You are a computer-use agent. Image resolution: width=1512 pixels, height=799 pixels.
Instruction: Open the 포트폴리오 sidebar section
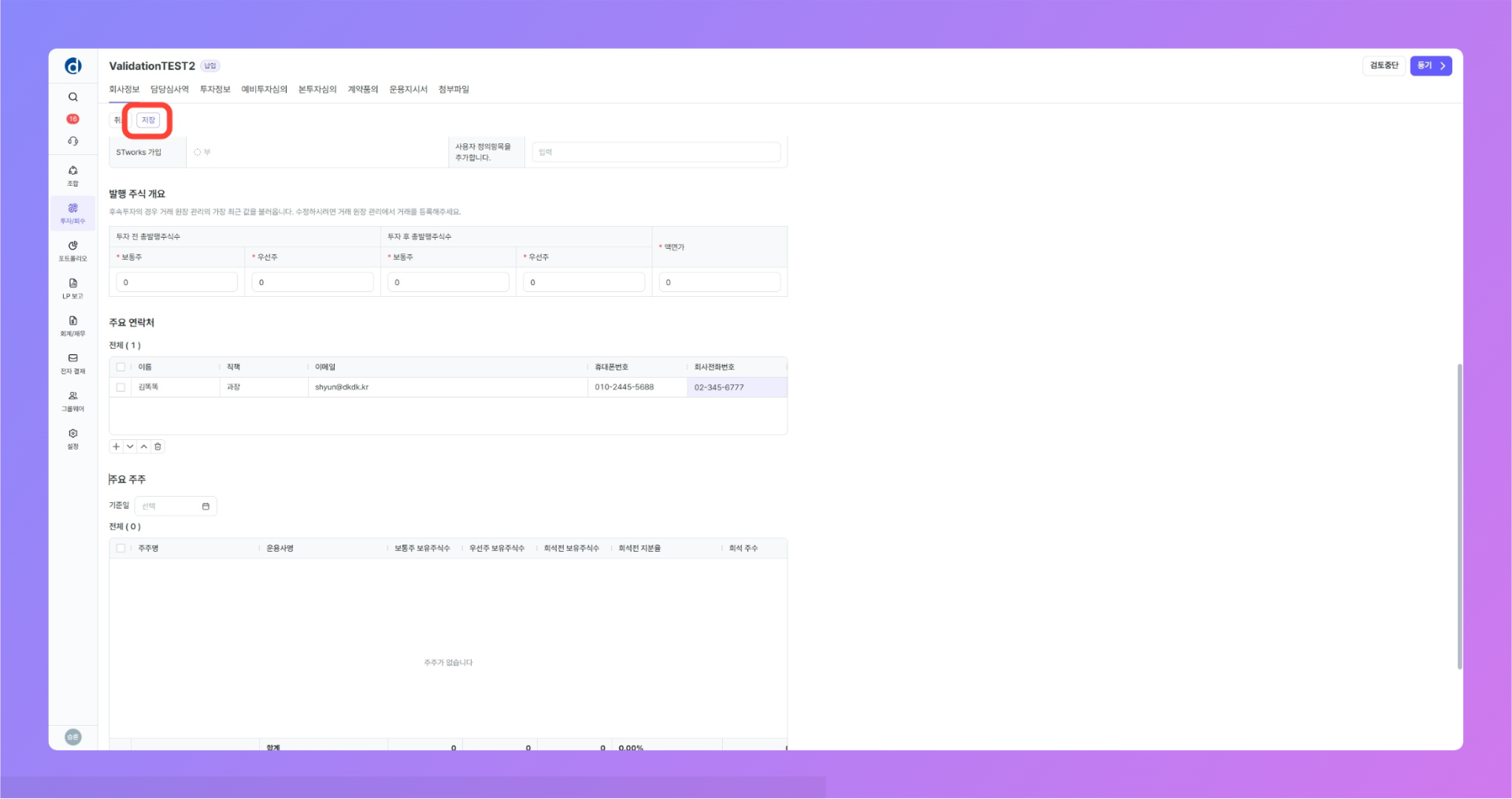pyautogui.click(x=72, y=251)
